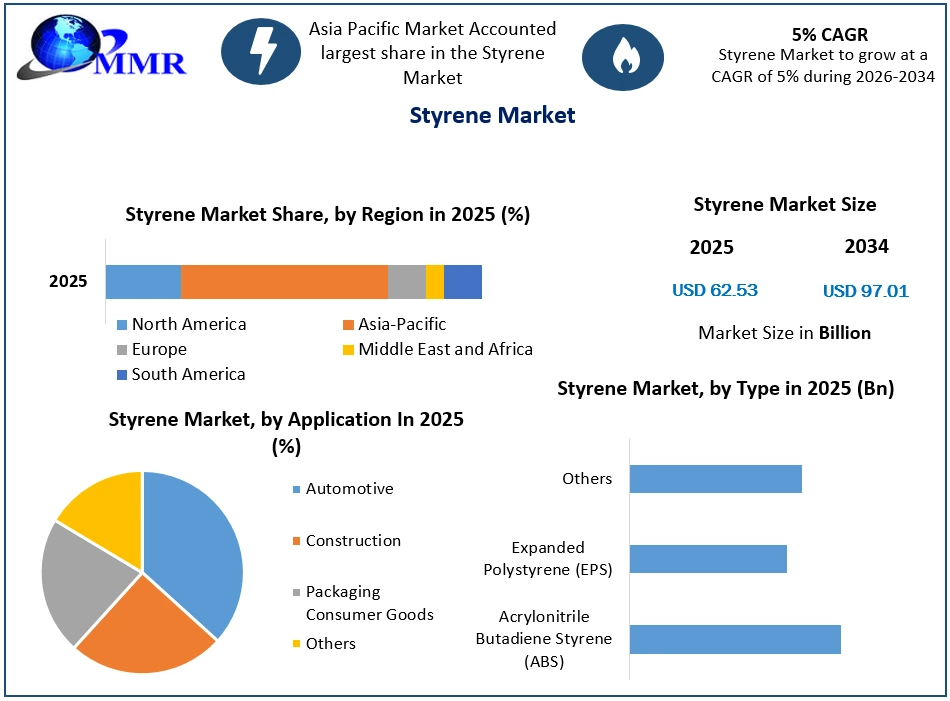The image size is (950, 701).
Task: Click the "Construction" legend label
Action: pyautogui.click(x=353, y=541)
